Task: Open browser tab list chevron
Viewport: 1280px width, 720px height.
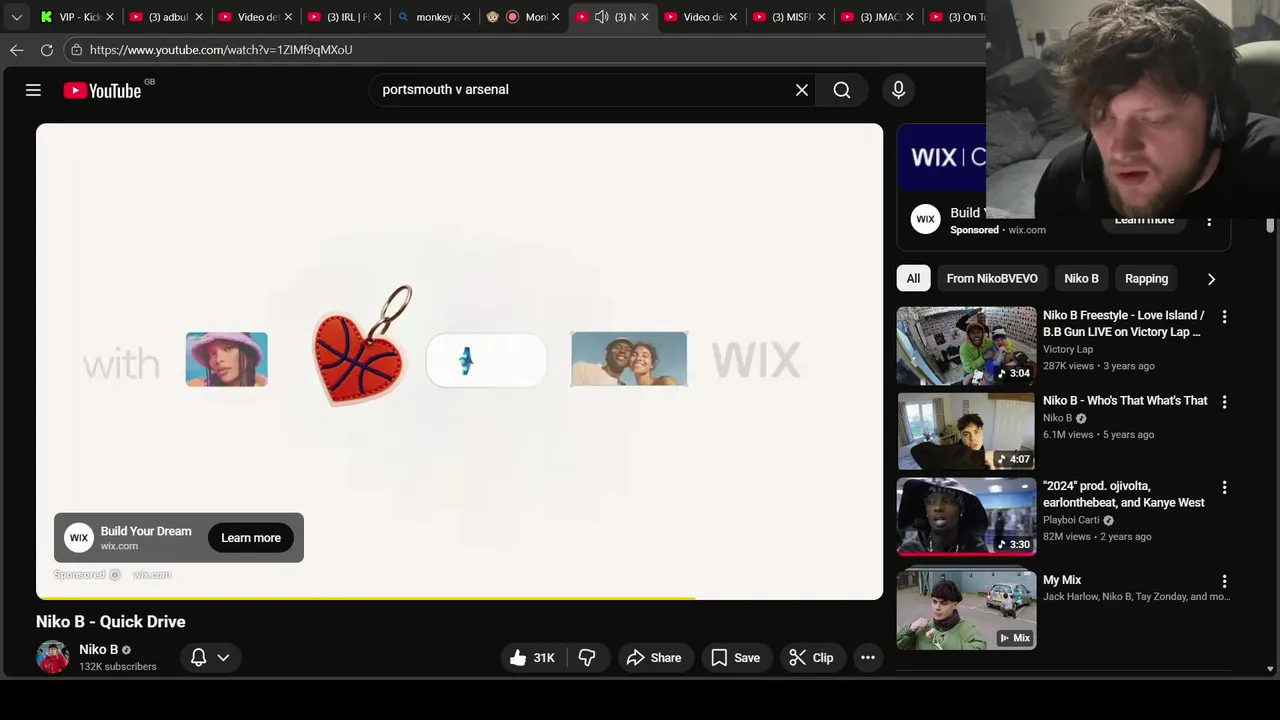Action: 16,17
